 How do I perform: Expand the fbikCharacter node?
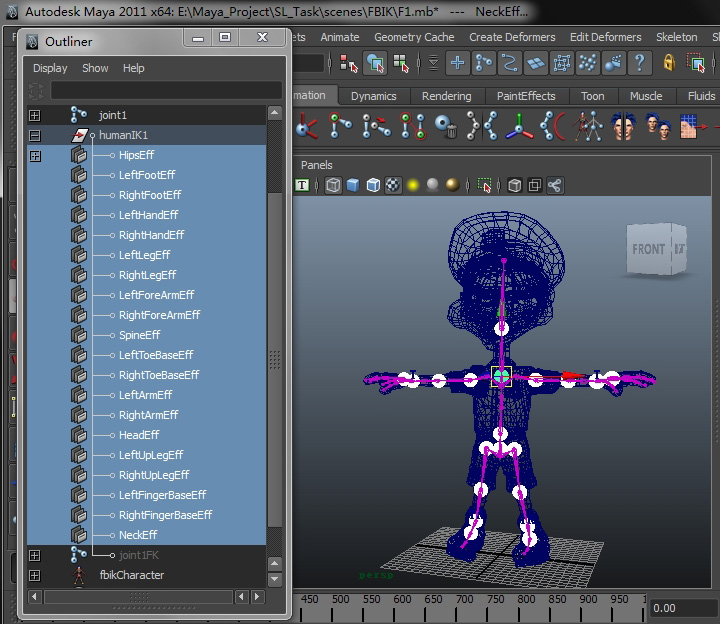point(35,575)
